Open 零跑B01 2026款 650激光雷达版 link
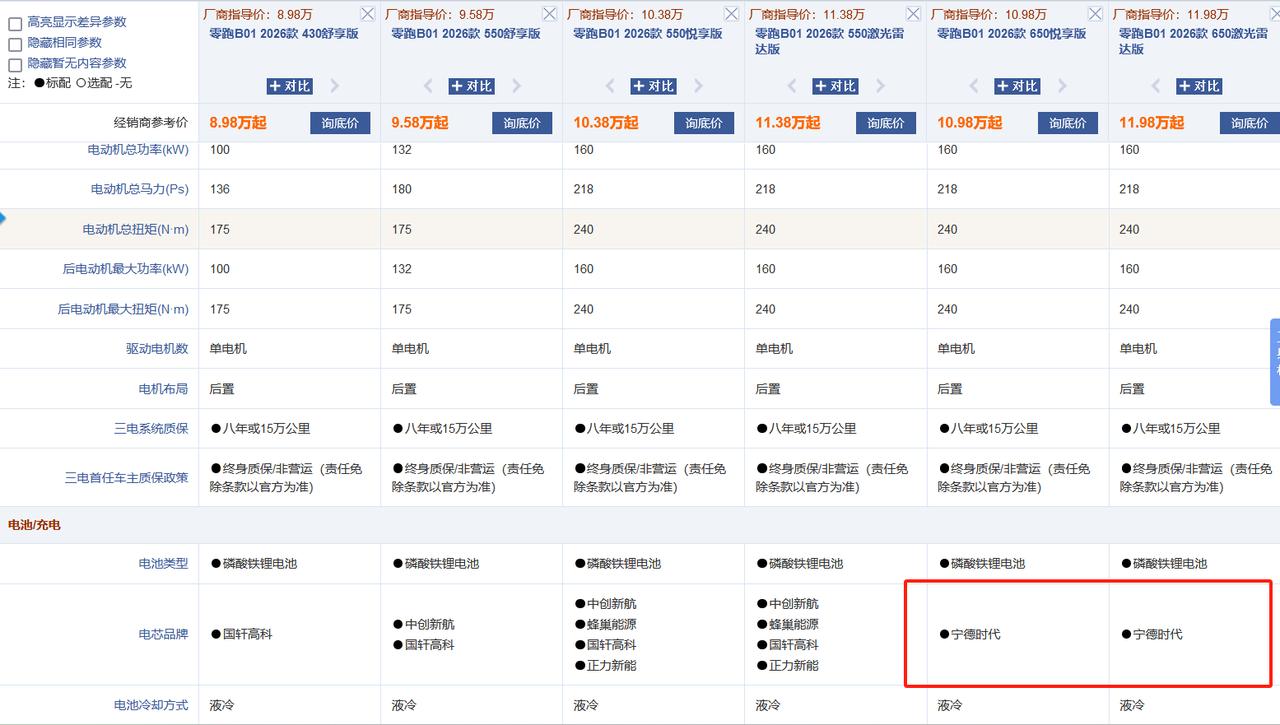 [1193, 41]
